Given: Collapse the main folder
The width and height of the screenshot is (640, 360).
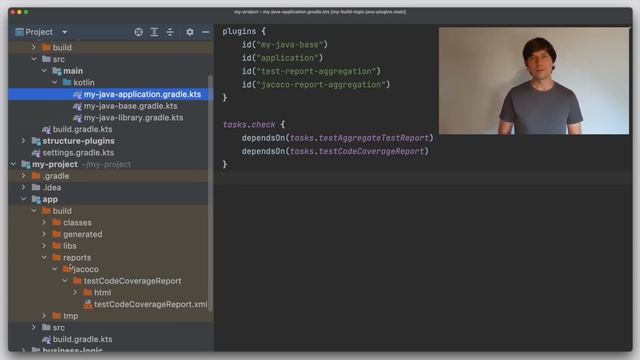Looking at the screenshot, I should (44, 71).
